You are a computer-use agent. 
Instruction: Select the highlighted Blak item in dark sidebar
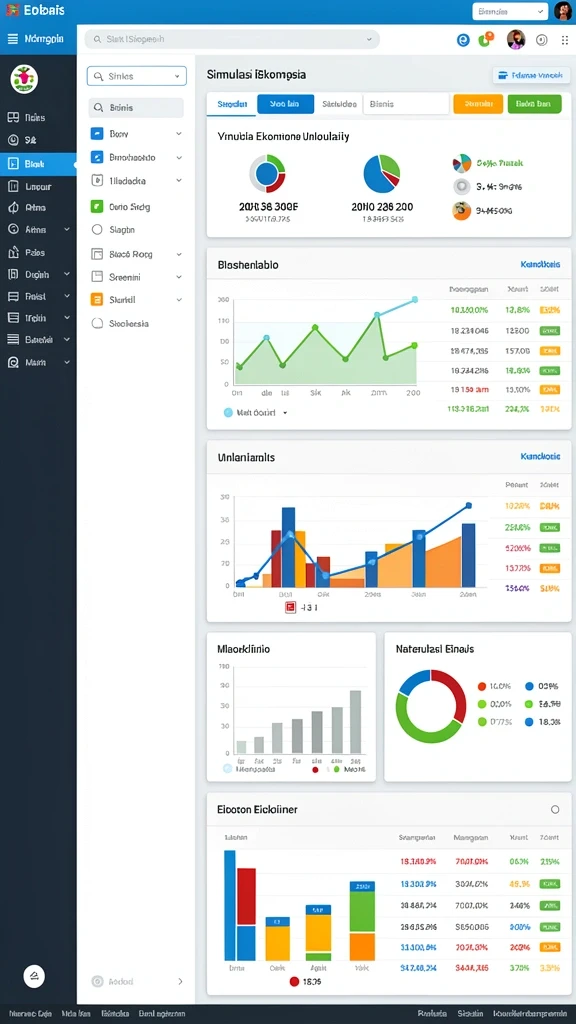(38, 164)
